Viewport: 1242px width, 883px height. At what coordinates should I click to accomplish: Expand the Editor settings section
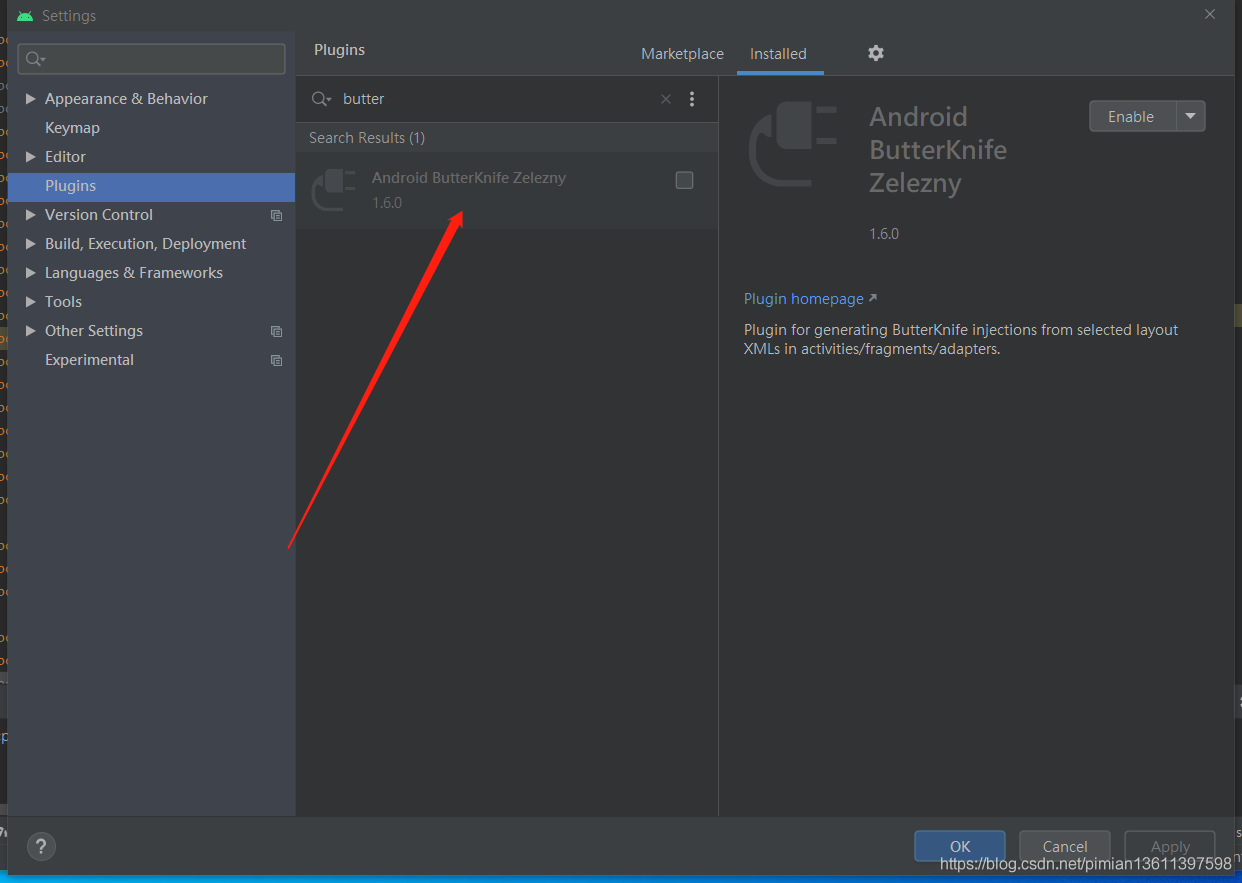click(x=31, y=157)
